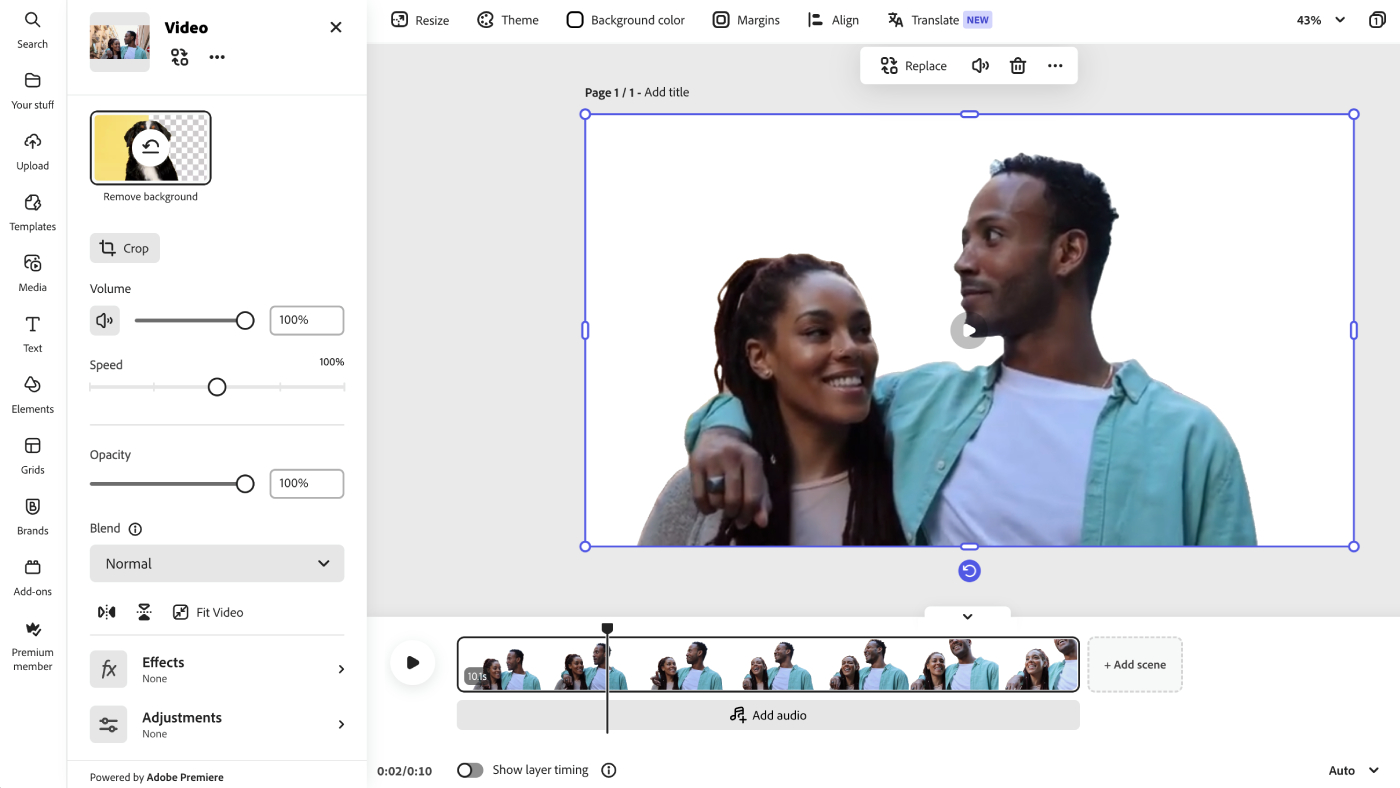1400x788 pixels.
Task: Click the Fit Video button
Action: click(x=208, y=612)
